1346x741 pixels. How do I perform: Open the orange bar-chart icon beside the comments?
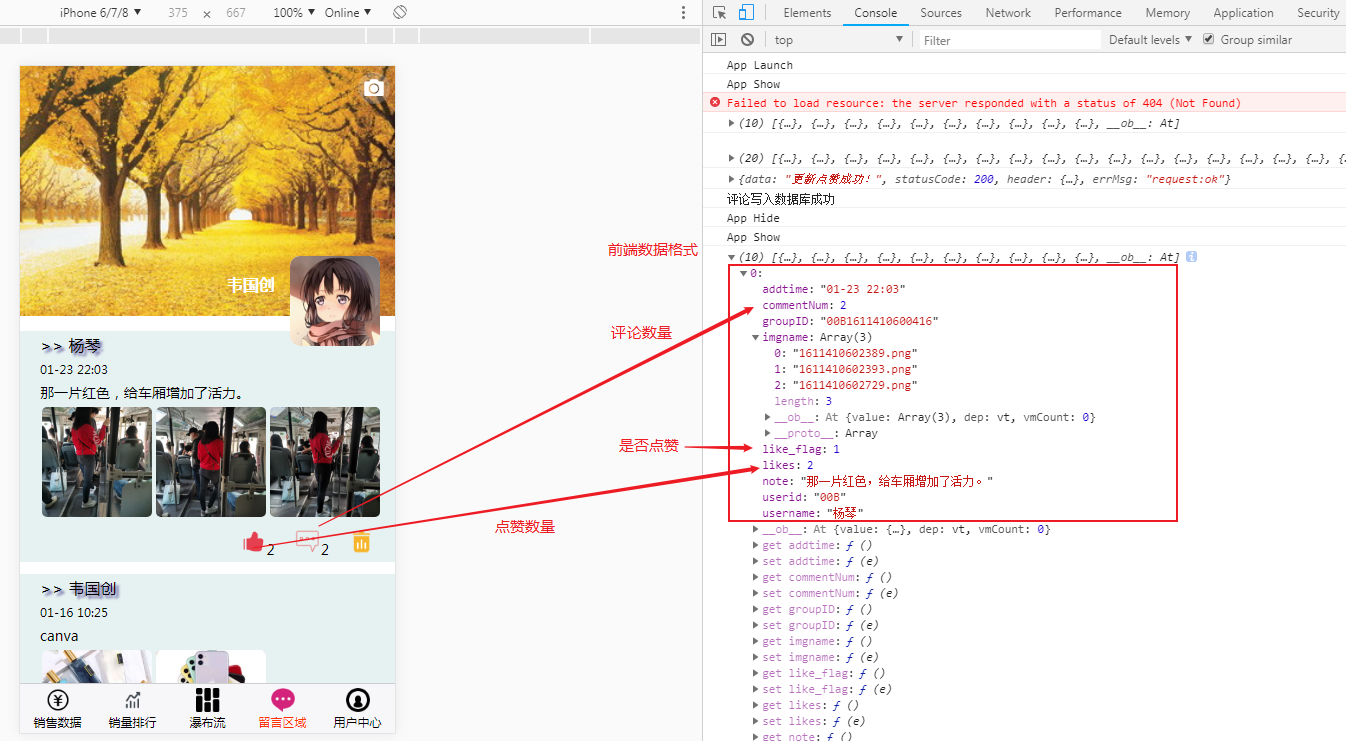click(360, 542)
